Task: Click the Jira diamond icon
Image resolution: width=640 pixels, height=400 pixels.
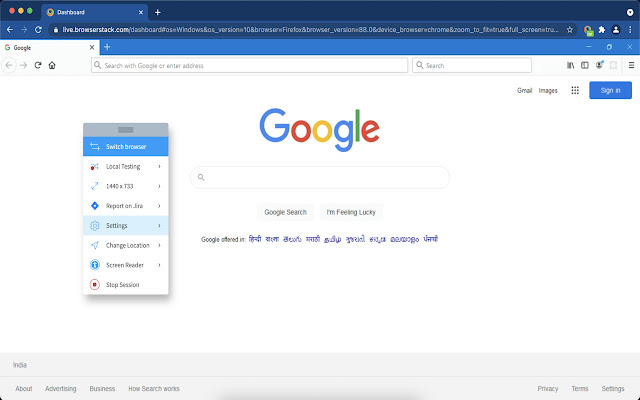Action: click(x=95, y=206)
